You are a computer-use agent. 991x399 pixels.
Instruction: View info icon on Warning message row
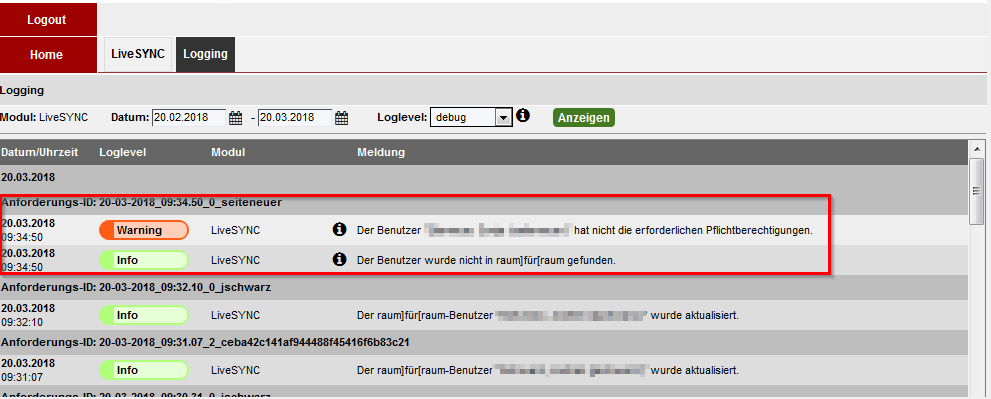tap(339, 230)
